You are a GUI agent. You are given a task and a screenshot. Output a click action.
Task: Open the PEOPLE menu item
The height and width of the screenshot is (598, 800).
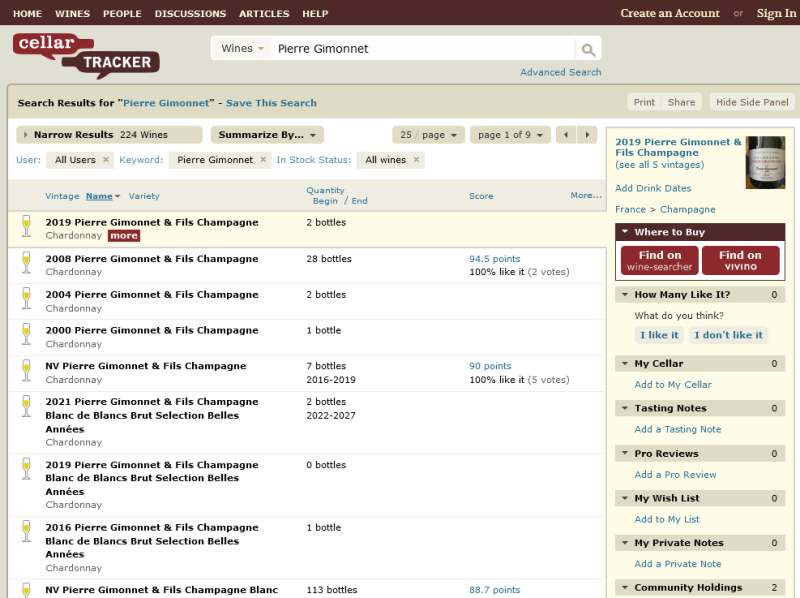coord(122,14)
